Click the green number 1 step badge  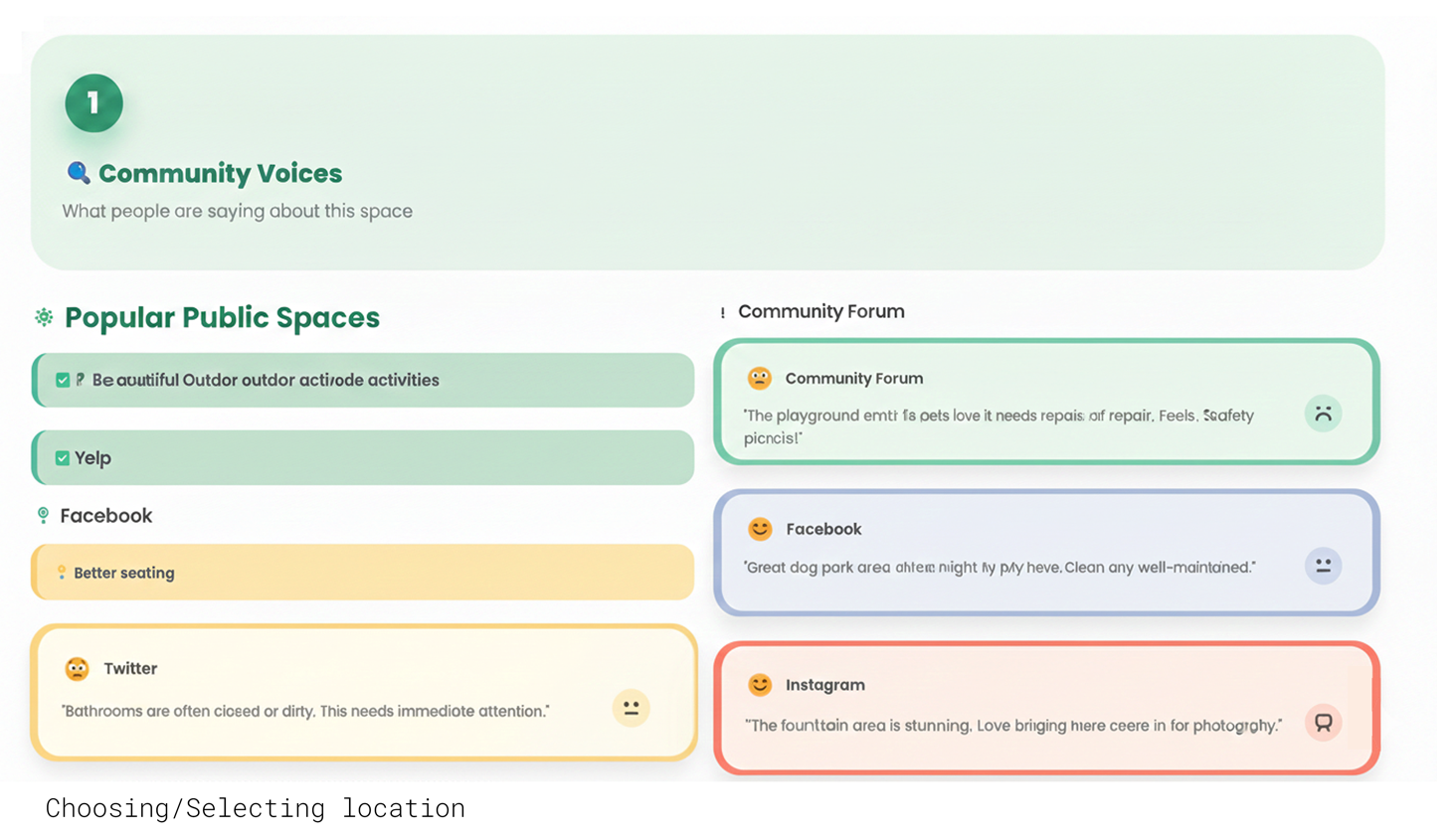[93, 103]
